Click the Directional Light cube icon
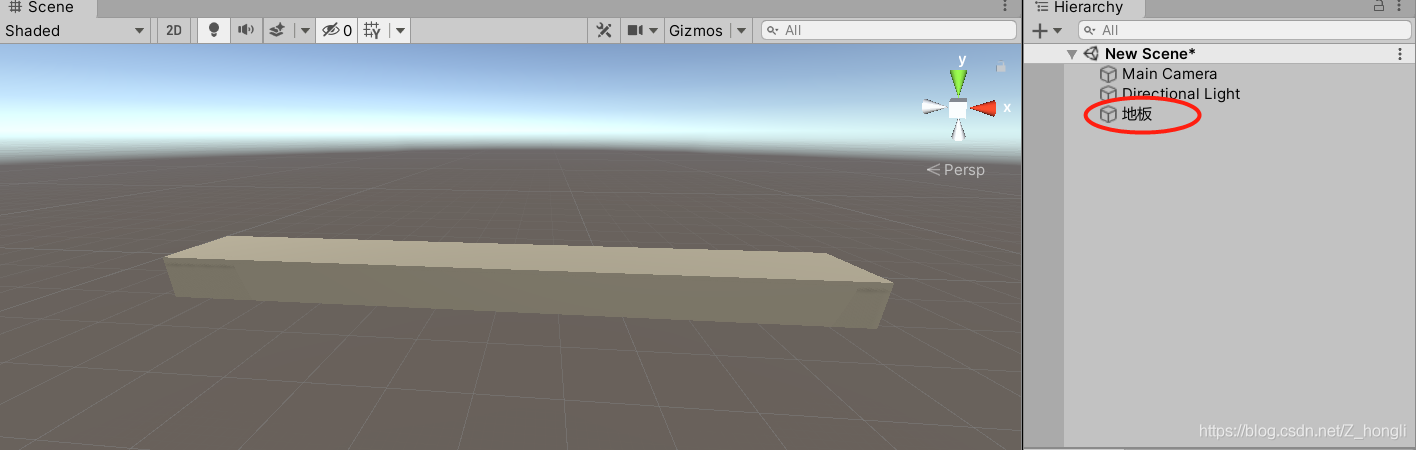Viewport: 1416px width, 450px height. 1108,94
